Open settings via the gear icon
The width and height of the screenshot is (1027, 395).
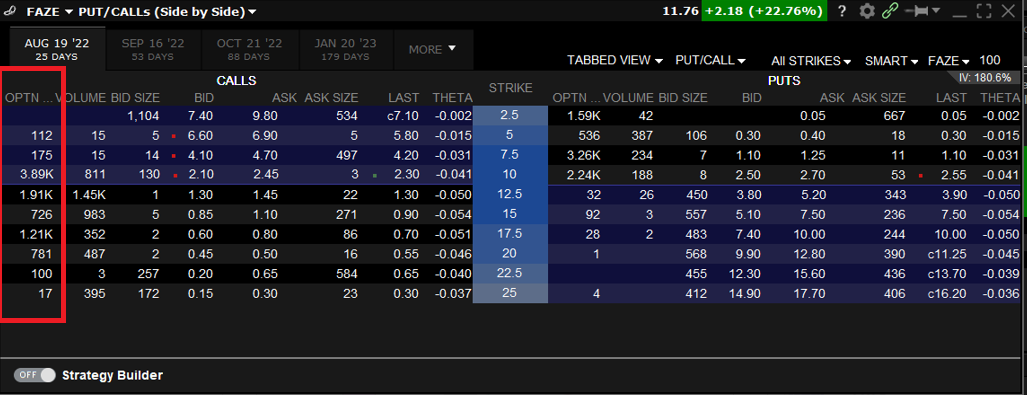pos(867,10)
